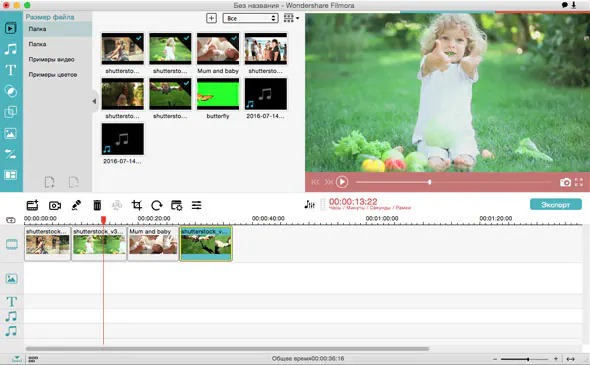Viewport: 590px width, 365px height.
Task: Select the first 'Папка' folder
Action: pos(57,29)
